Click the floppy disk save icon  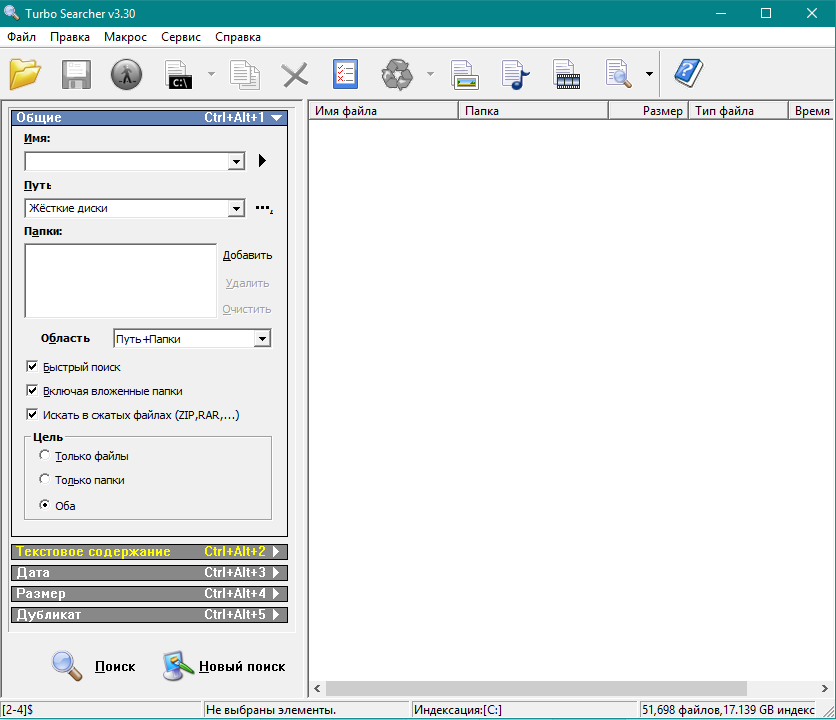coord(76,74)
